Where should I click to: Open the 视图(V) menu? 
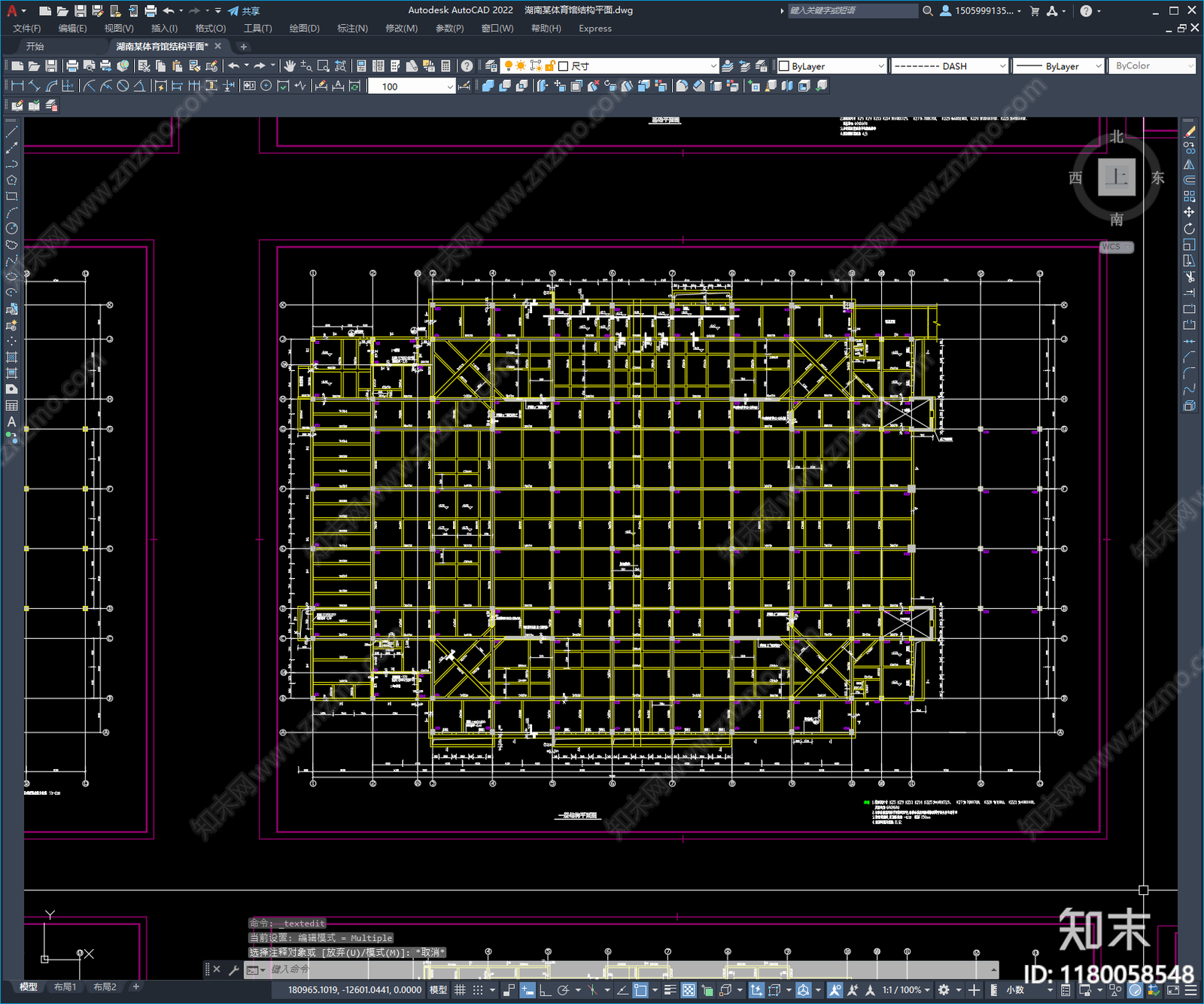119,28
